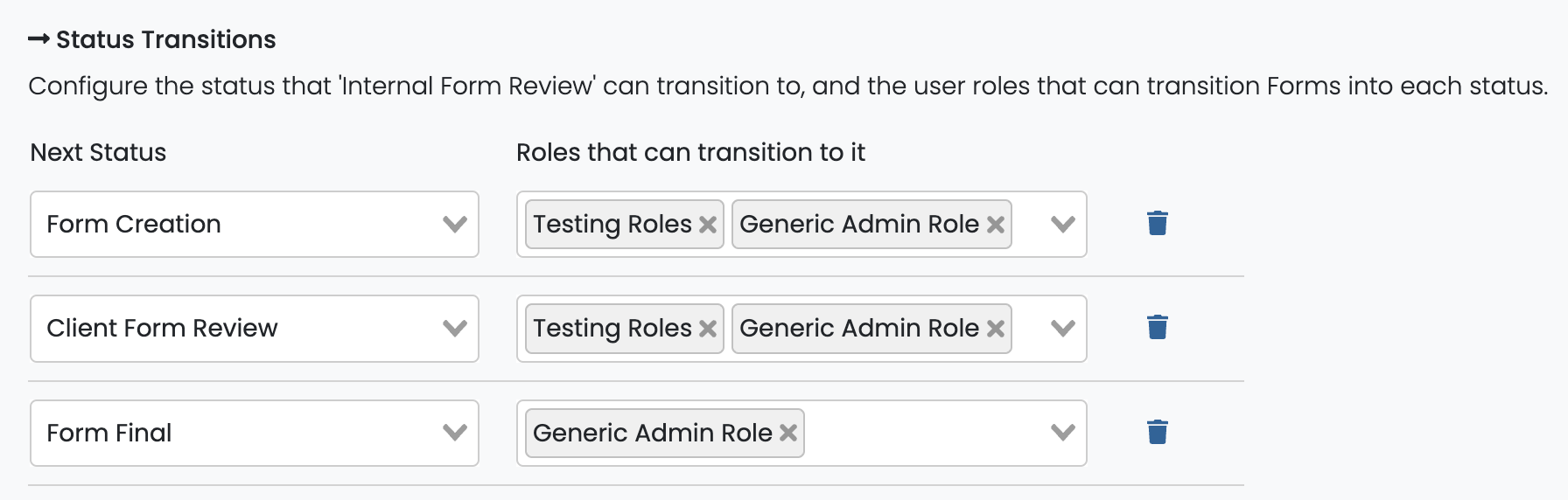The height and width of the screenshot is (500, 1568).
Task: Delete the Client Form Review transition row
Action: (x=1157, y=328)
